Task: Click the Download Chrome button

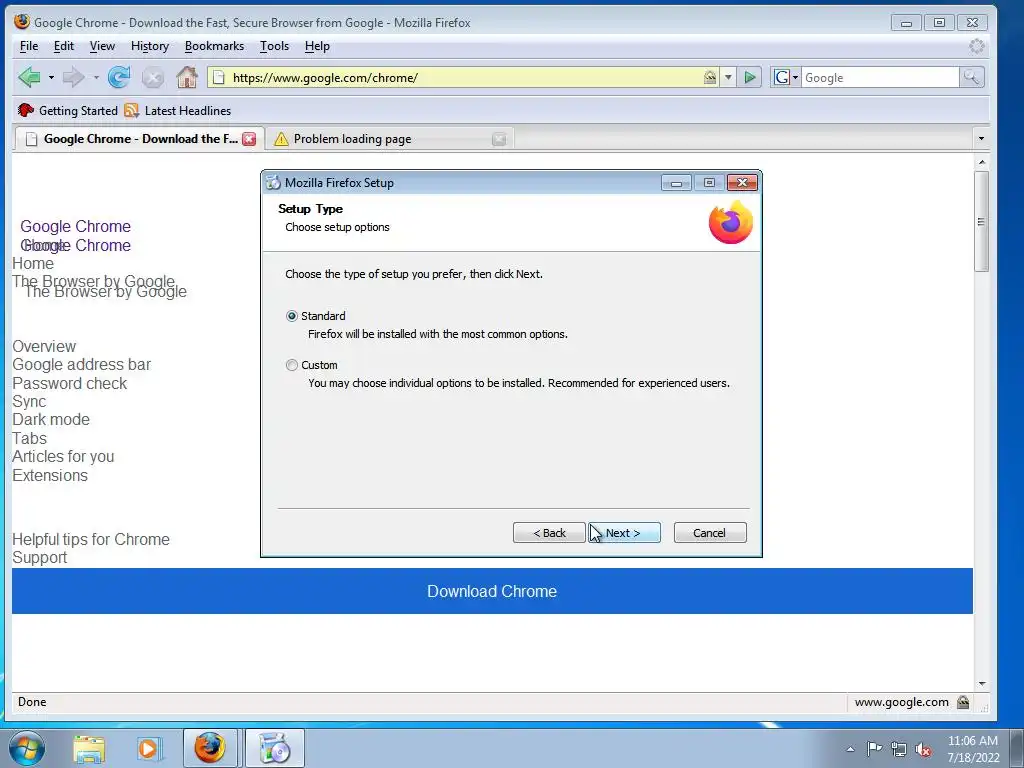Action: coord(492,591)
